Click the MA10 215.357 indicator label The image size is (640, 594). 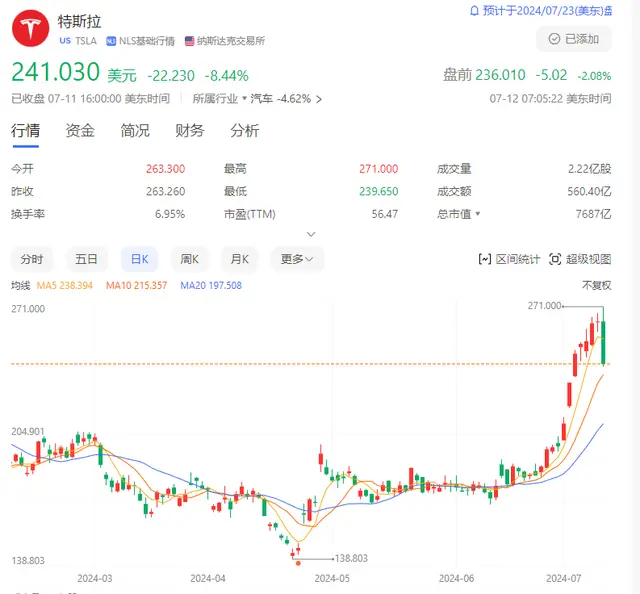[136, 285]
